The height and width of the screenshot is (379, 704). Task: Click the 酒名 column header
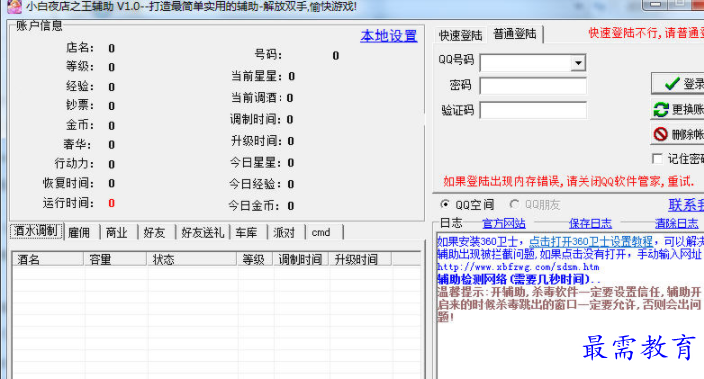[48, 259]
